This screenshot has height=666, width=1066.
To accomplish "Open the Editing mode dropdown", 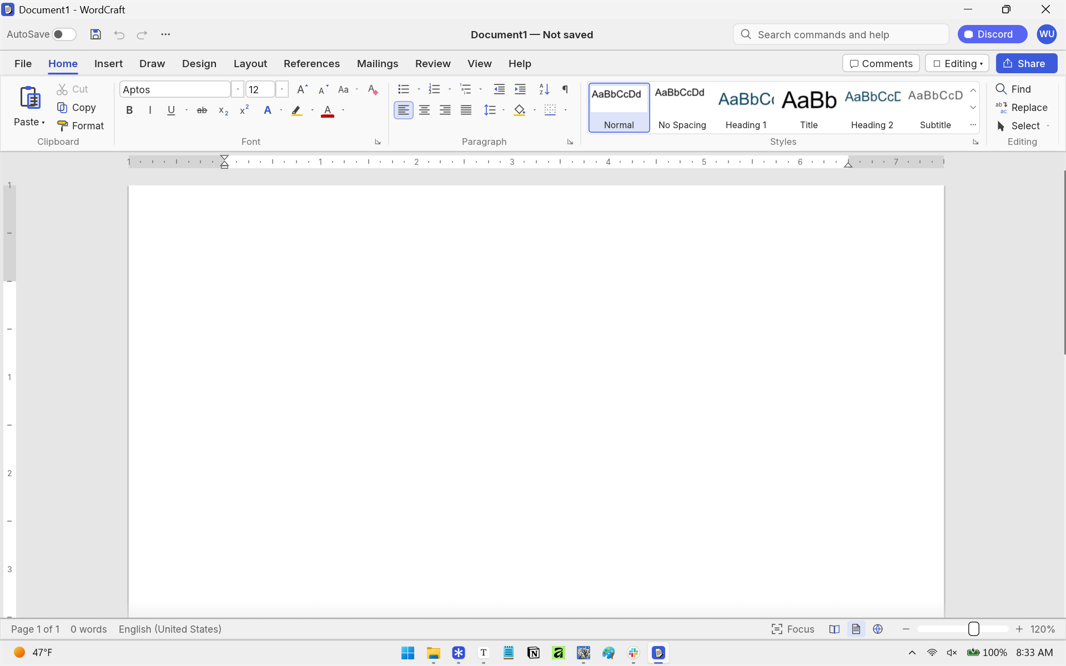I will point(957,63).
